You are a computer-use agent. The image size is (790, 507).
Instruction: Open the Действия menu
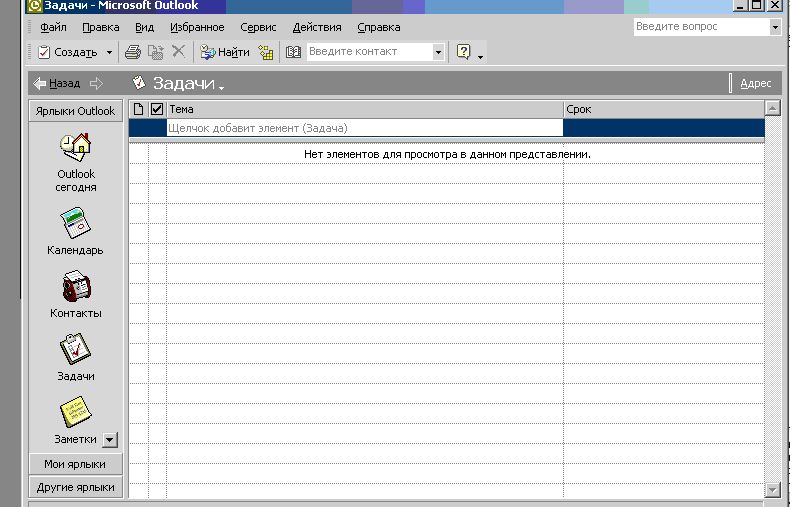pyautogui.click(x=317, y=27)
